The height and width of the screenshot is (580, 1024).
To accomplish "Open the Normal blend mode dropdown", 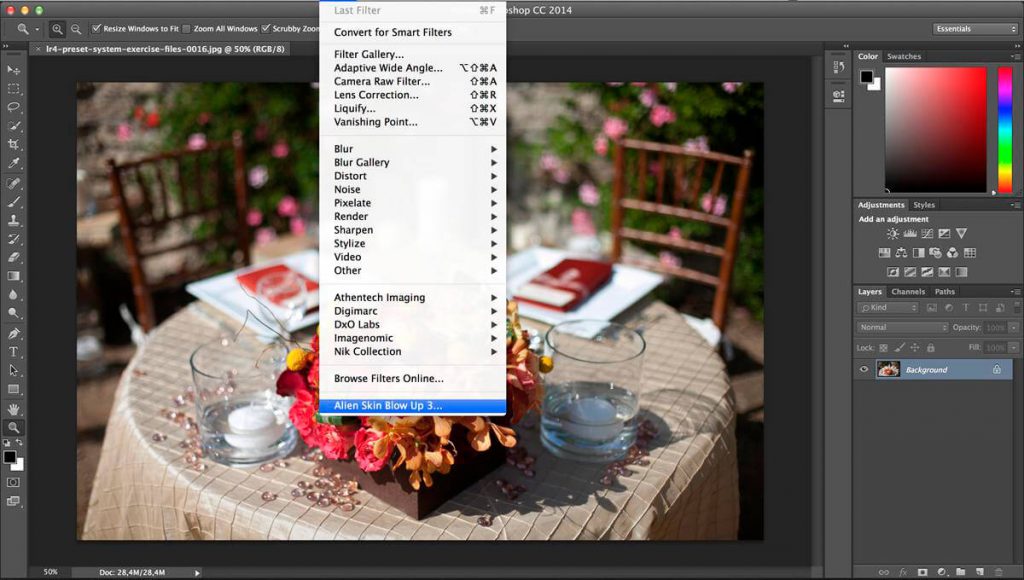I will coord(900,327).
